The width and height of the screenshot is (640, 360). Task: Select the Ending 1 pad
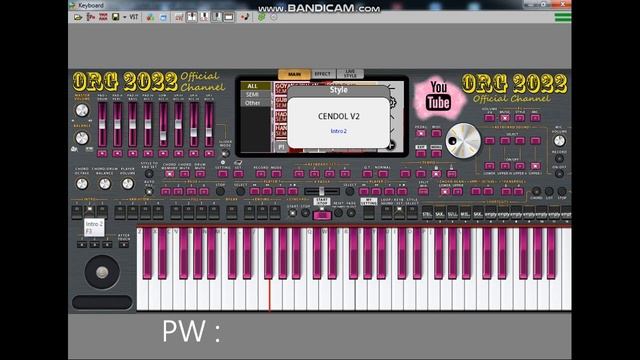tap(249, 212)
